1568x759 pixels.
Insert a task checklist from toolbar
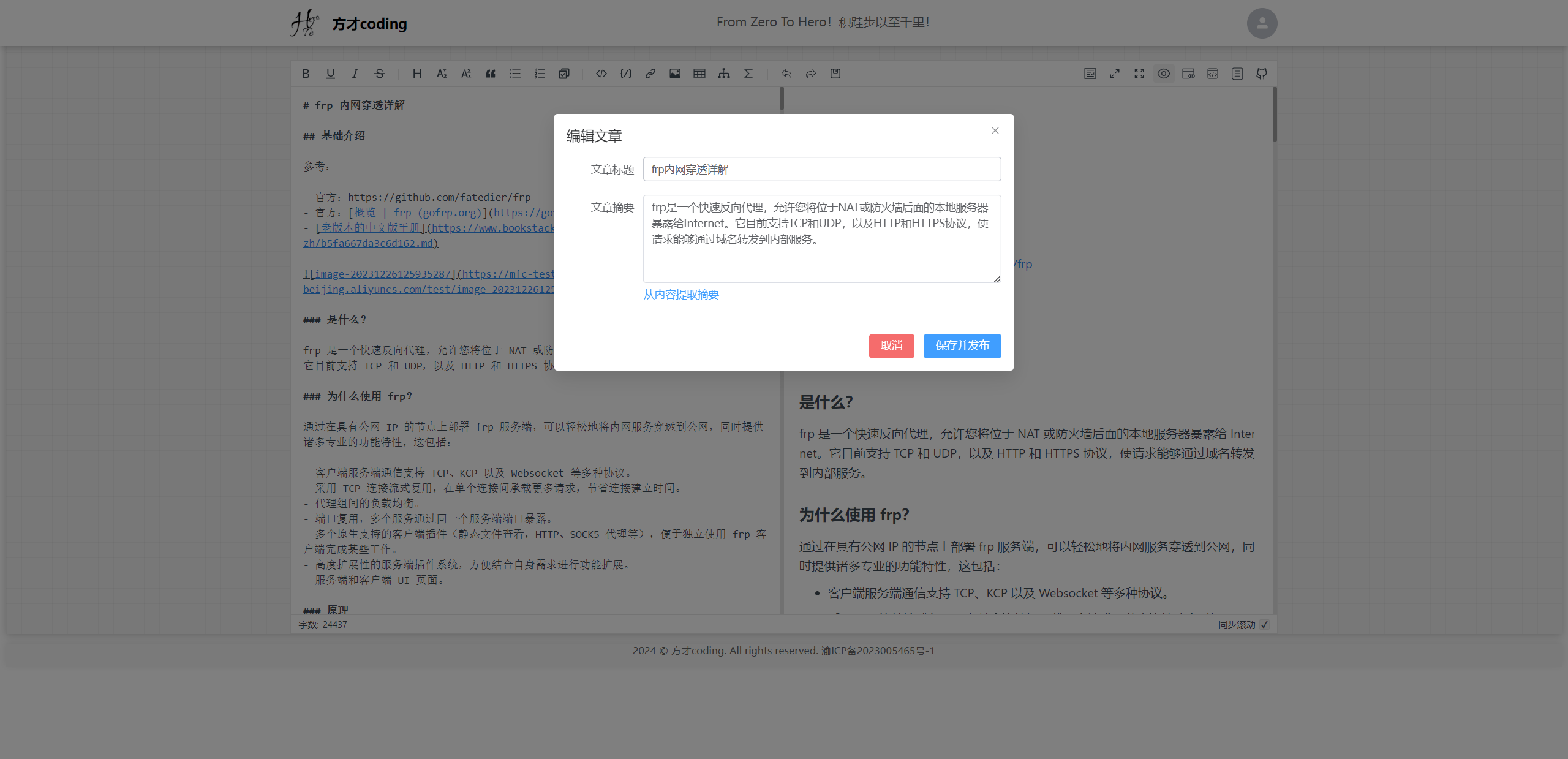point(564,74)
